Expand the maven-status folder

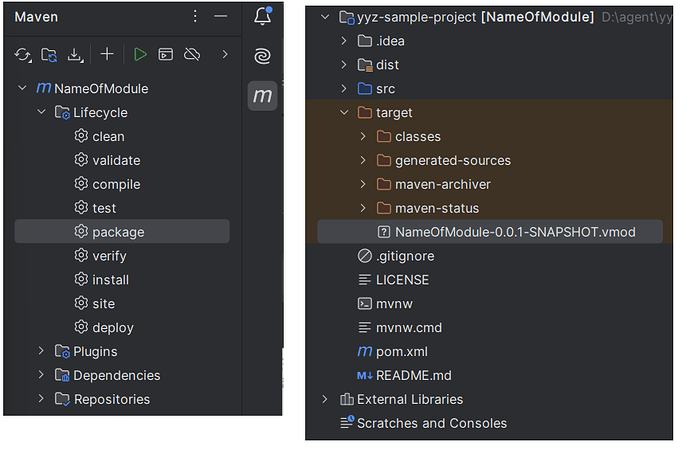pos(363,208)
